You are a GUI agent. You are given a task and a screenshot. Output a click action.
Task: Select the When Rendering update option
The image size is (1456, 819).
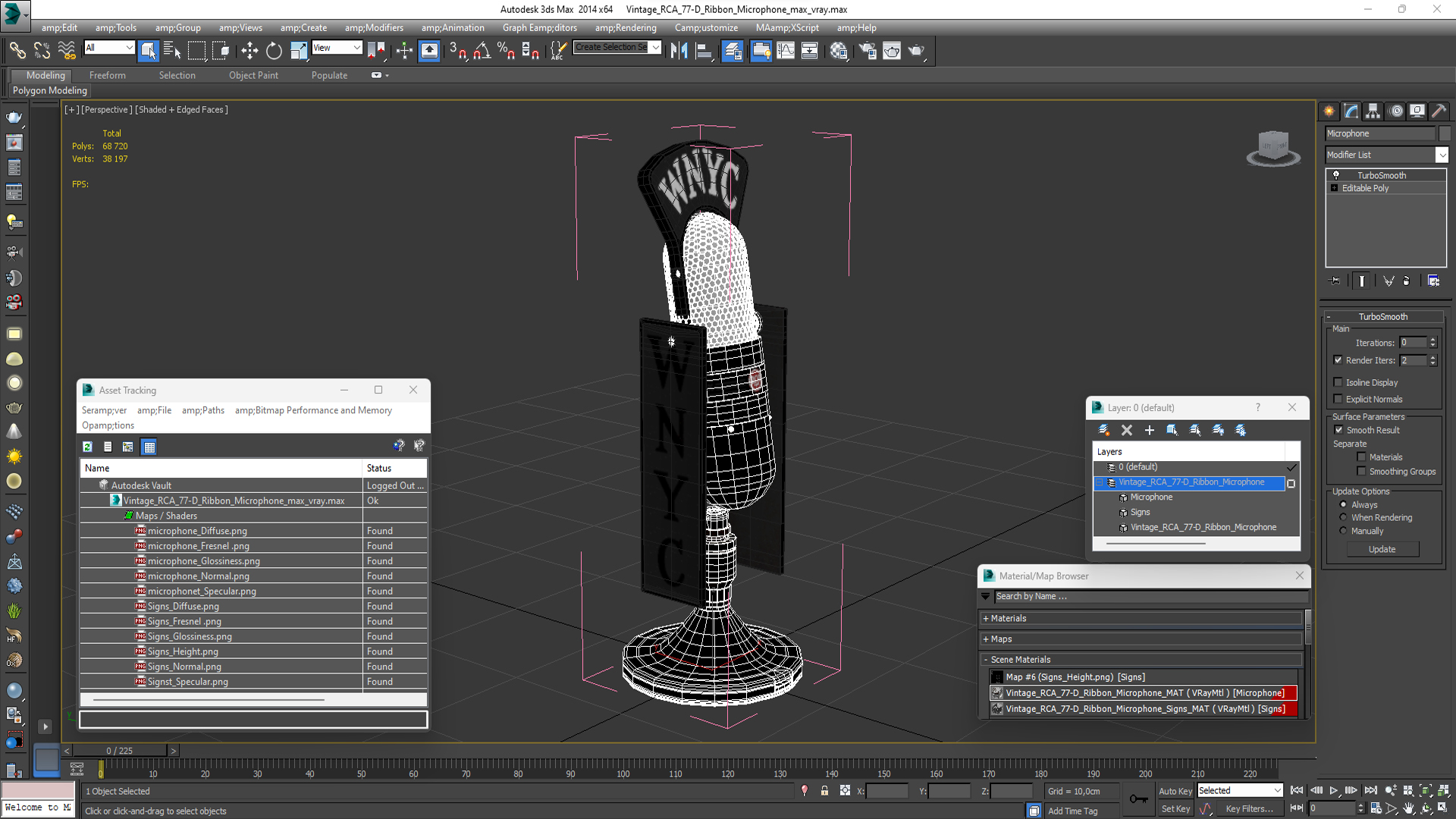coord(1343,517)
